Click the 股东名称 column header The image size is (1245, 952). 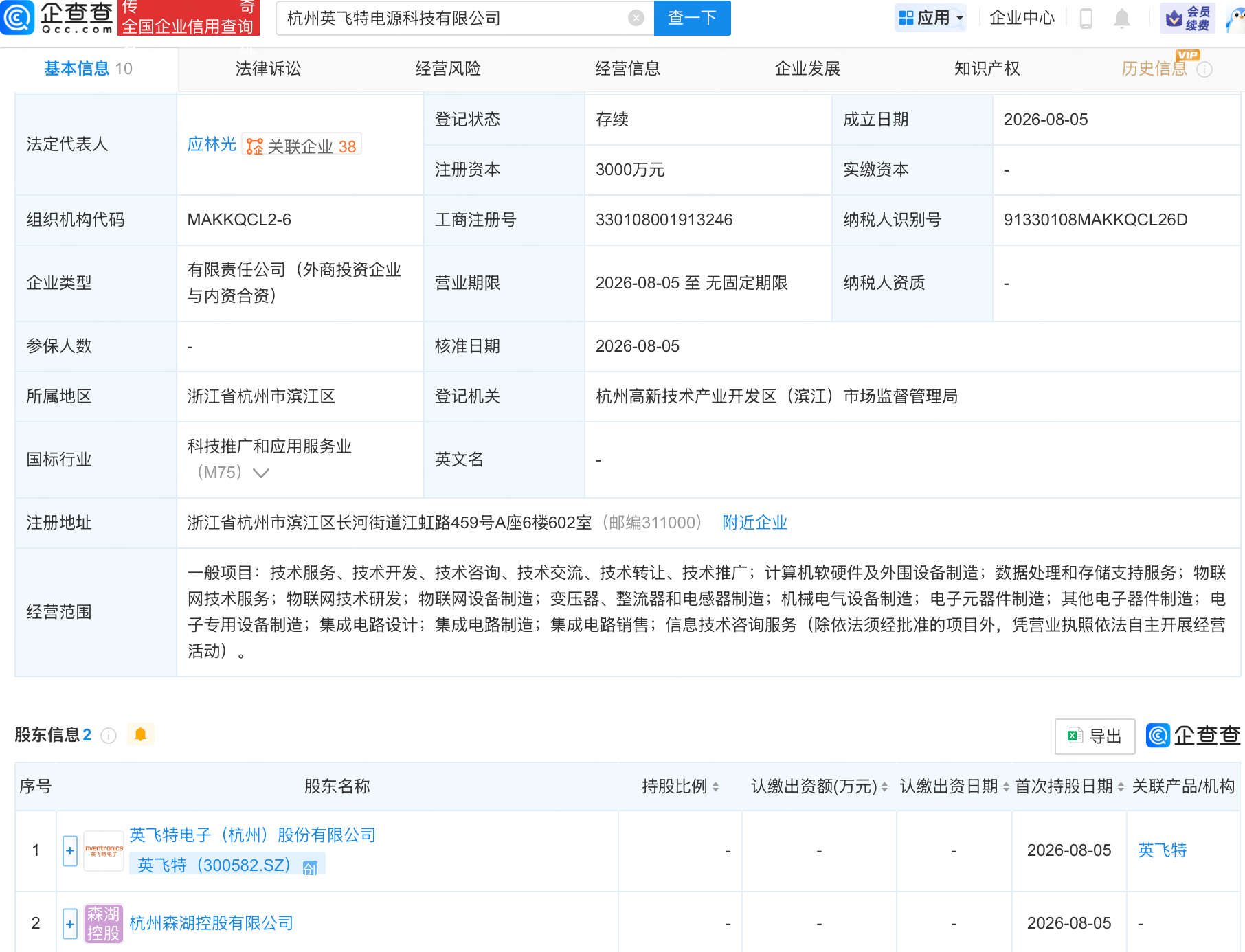pos(337,786)
